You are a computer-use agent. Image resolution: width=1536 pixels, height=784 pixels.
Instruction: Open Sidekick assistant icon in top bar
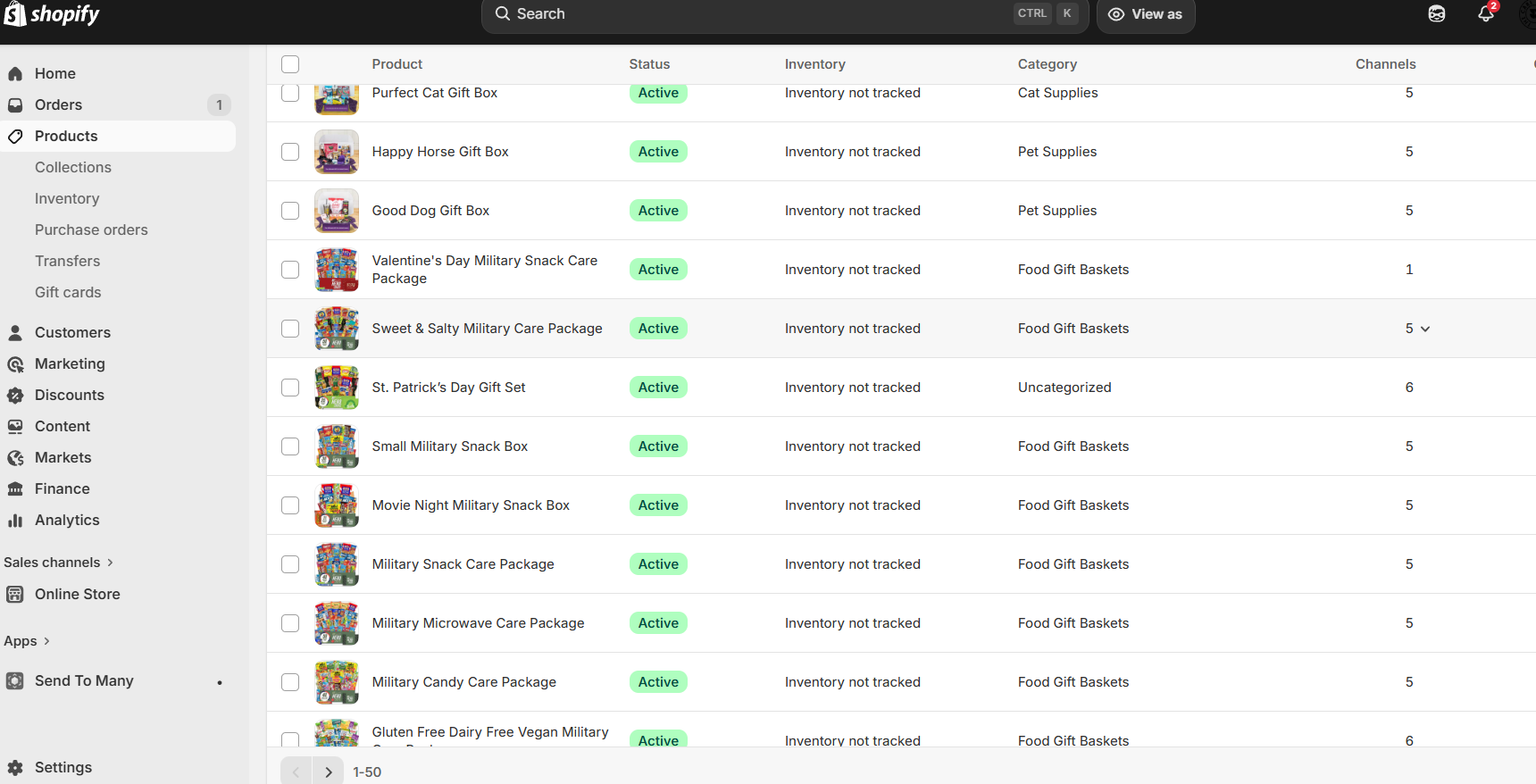1436,14
